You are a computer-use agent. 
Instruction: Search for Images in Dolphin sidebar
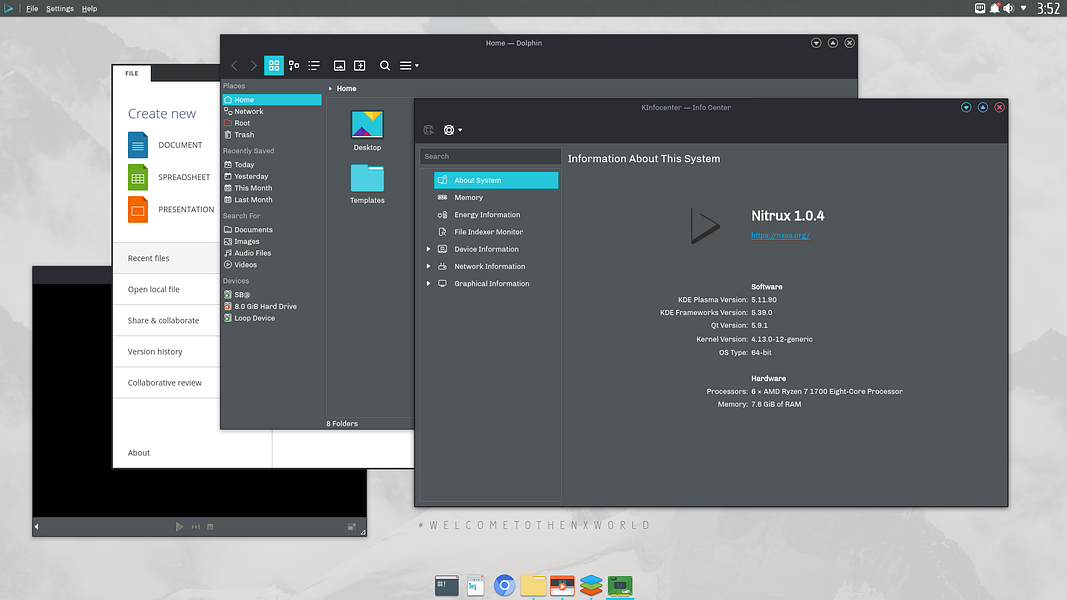click(272, 241)
